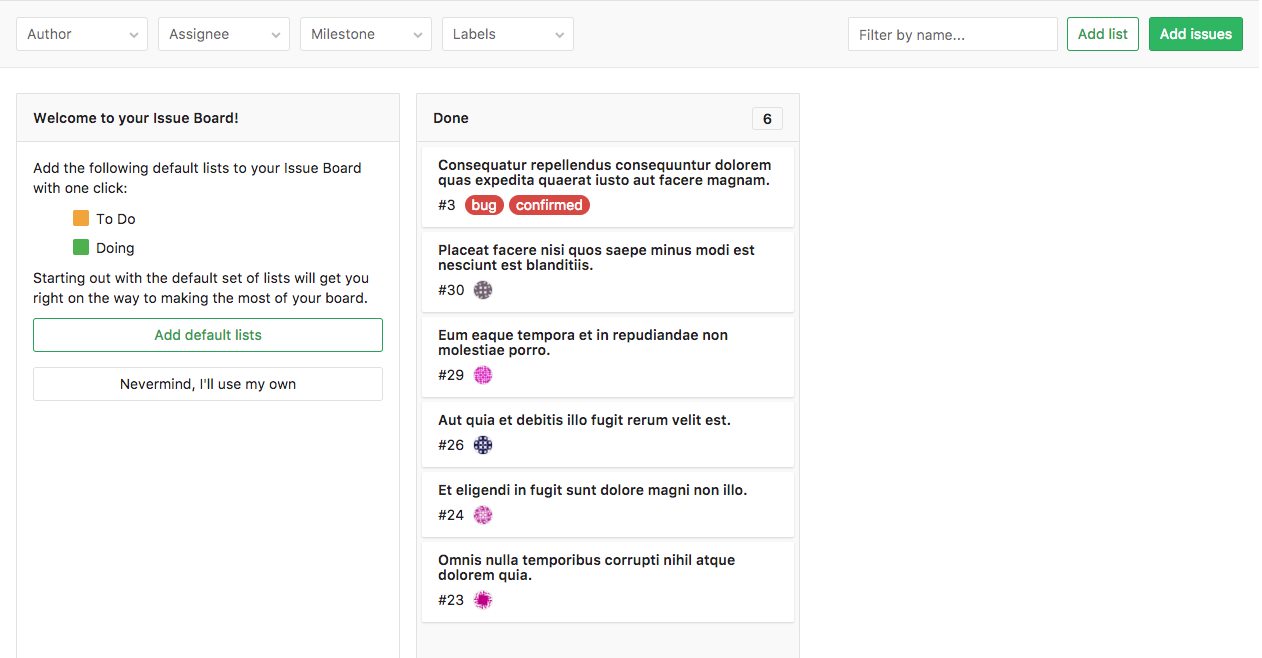Click assignee avatar on issue #24
Image resolution: width=1262 pixels, height=658 pixels.
pyautogui.click(x=483, y=515)
